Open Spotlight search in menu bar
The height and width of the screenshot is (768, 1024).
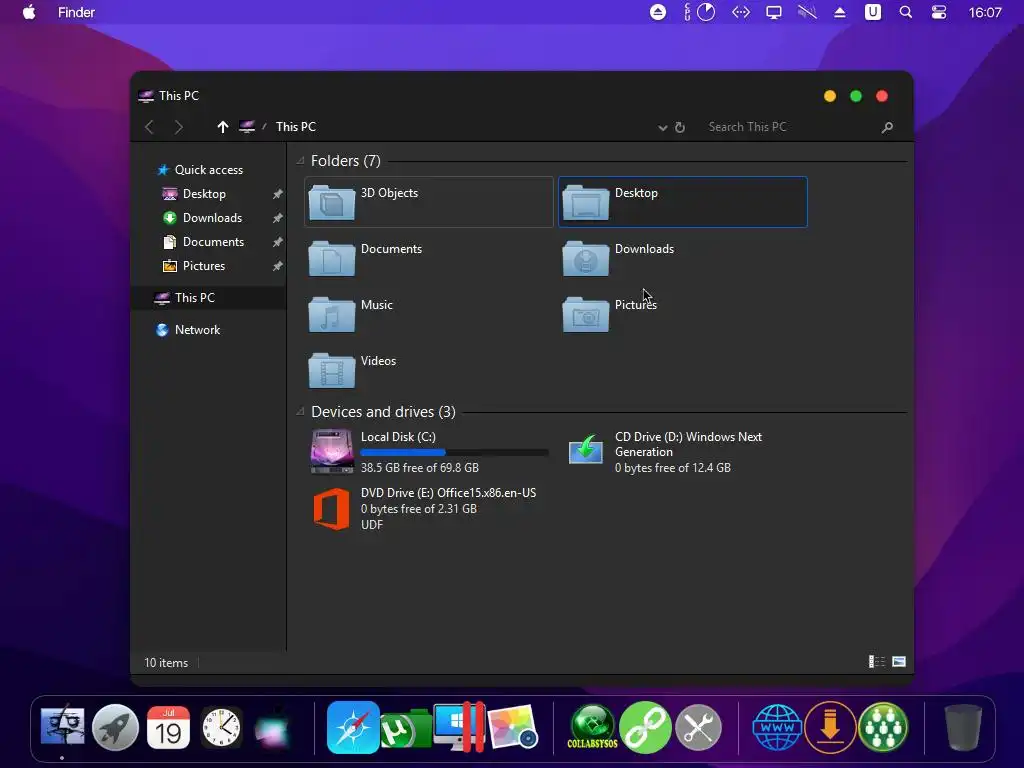906,12
